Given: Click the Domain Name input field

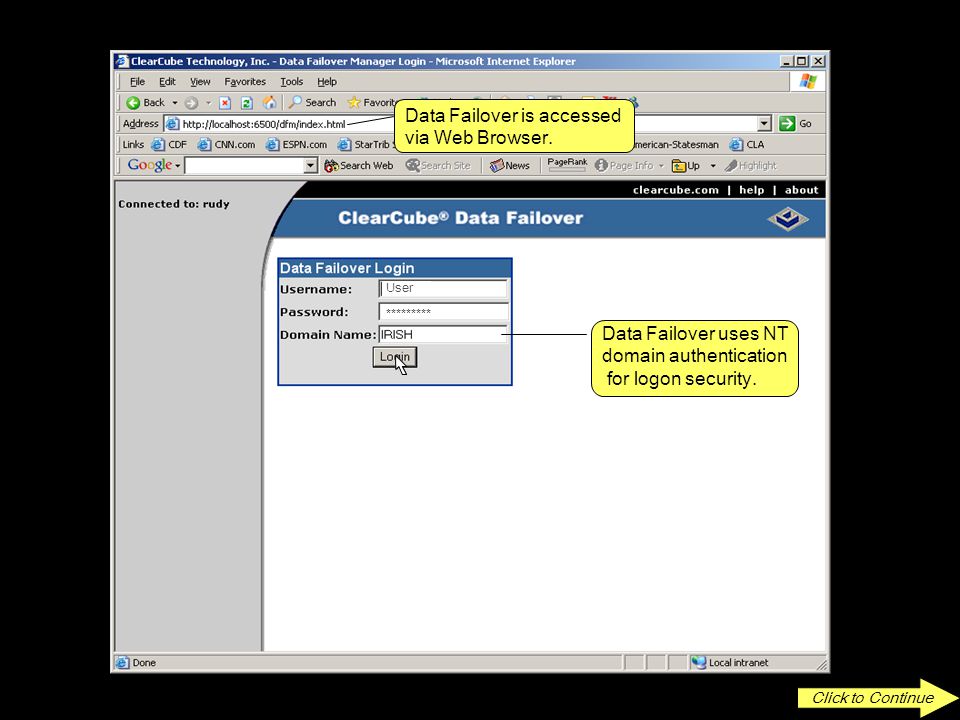Looking at the screenshot, I should pos(443,334).
